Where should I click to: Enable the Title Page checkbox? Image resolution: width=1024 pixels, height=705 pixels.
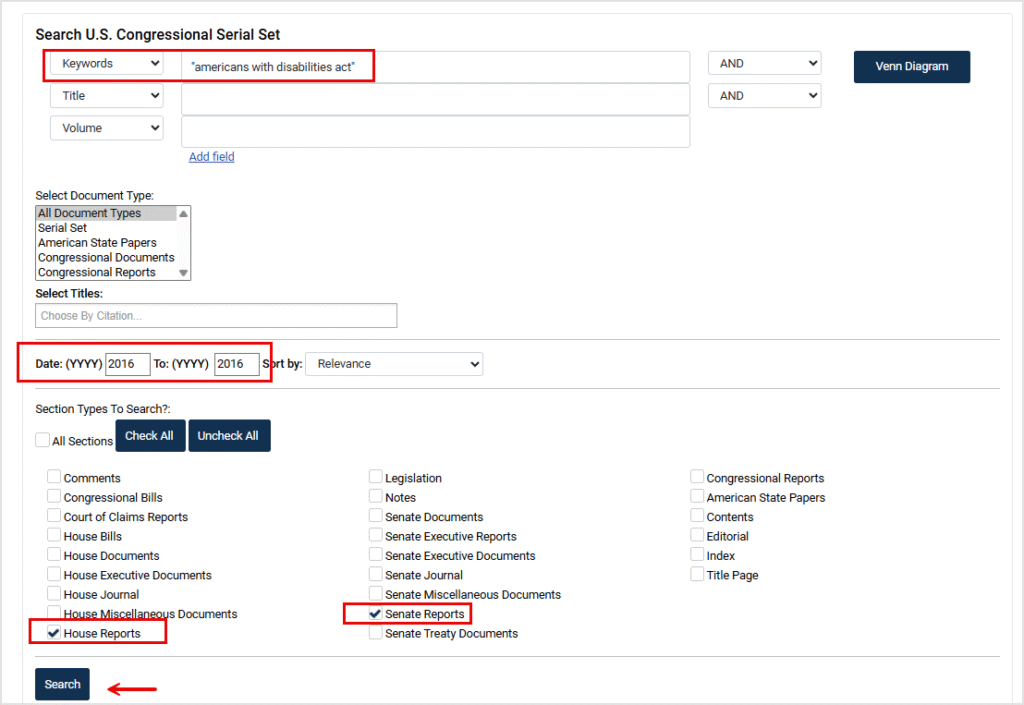[x=697, y=575]
